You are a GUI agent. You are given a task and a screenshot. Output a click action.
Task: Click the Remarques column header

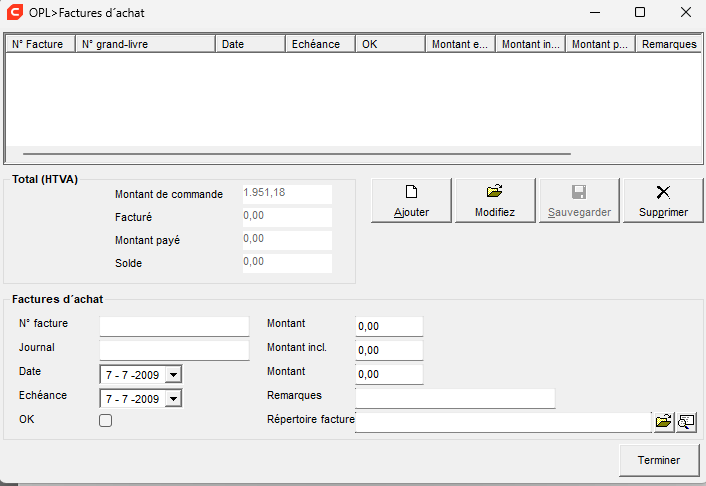[x=669, y=44]
